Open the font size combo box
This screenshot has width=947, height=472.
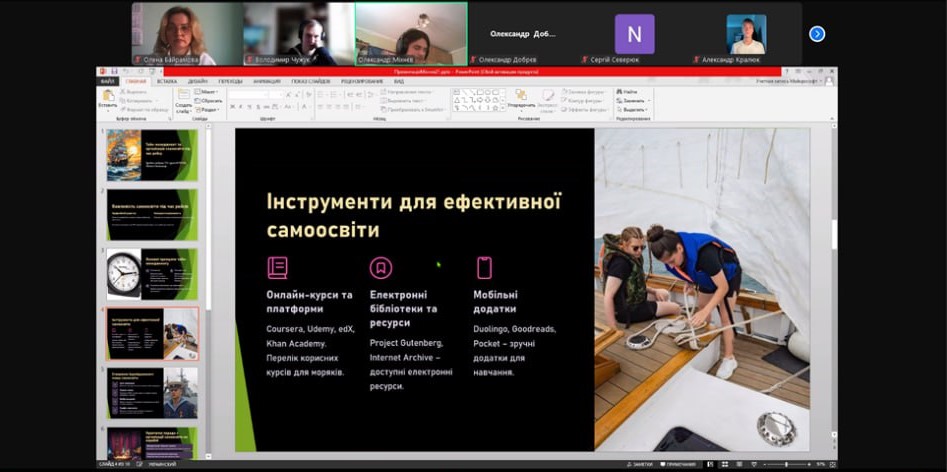[x=276, y=95]
